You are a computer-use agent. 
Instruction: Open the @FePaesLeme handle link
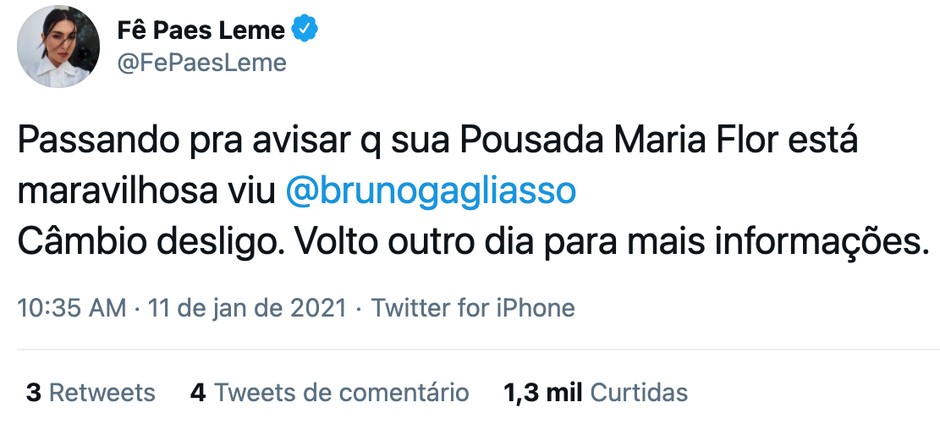(202, 63)
